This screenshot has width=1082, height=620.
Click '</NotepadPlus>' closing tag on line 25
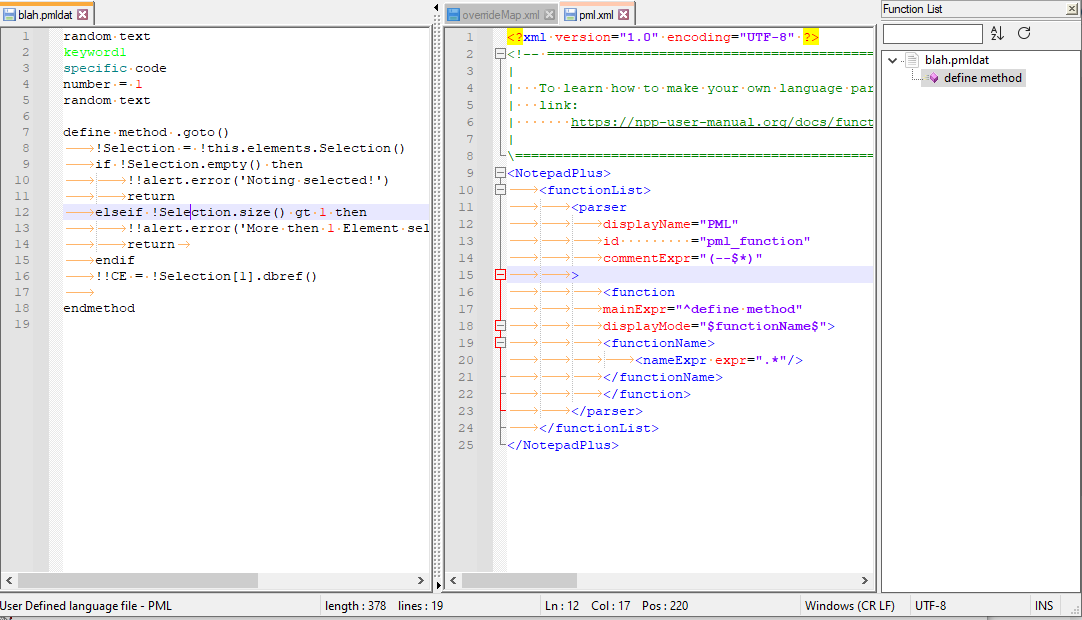(x=563, y=445)
